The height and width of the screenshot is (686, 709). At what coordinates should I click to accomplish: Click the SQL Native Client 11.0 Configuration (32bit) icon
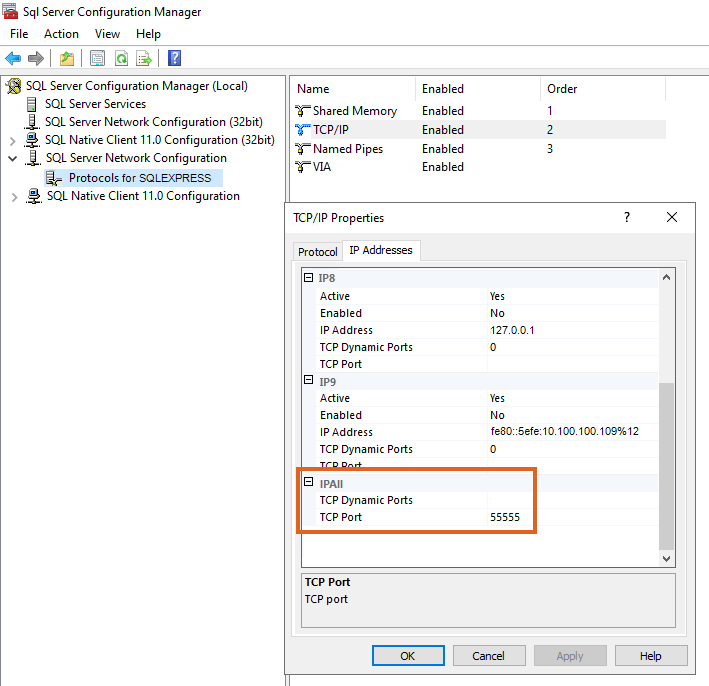point(32,140)
